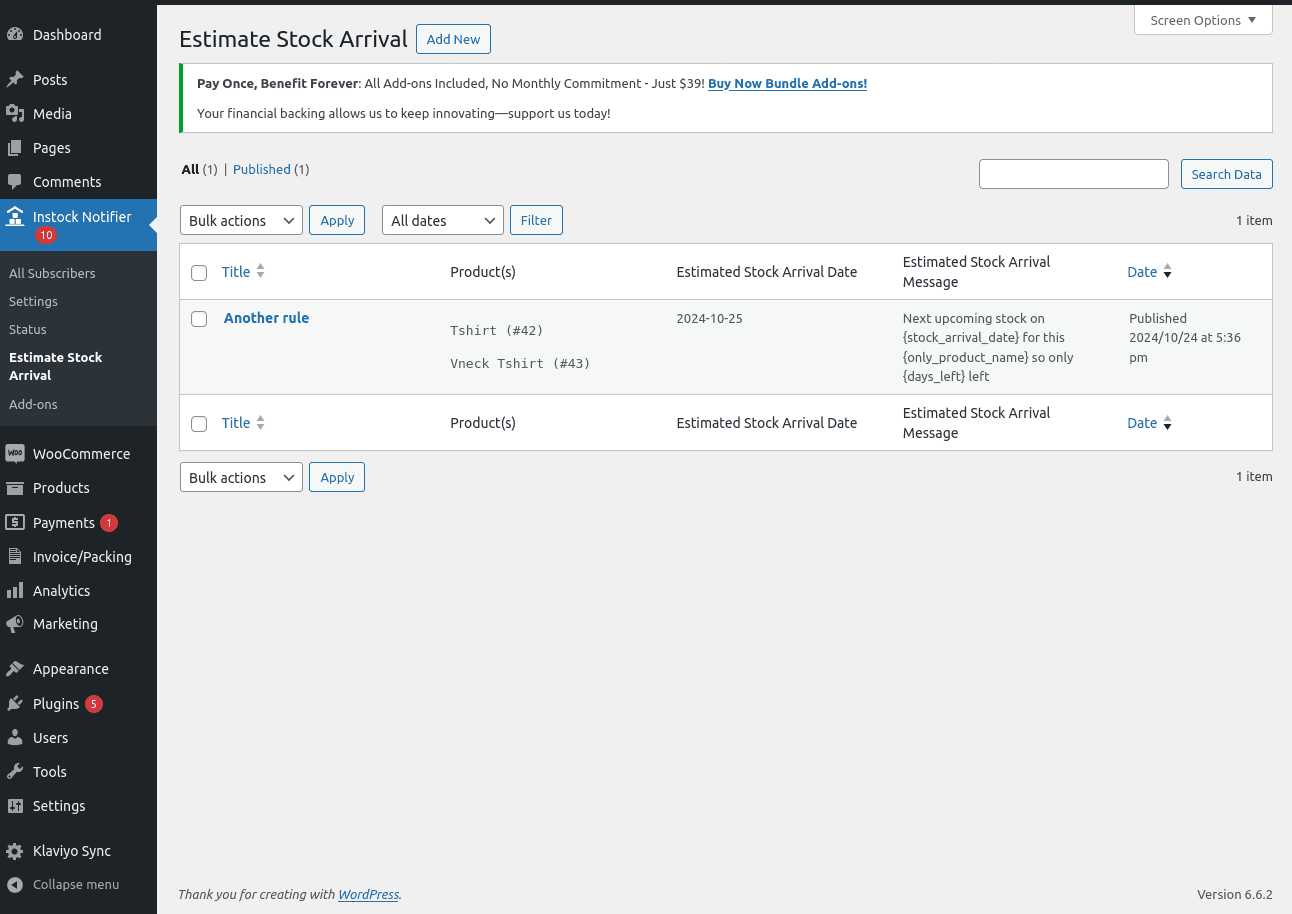Viewport: 1292px width, 914px height.
Task: Click the Dashboard gauge icon
Action: coord(15,34)
